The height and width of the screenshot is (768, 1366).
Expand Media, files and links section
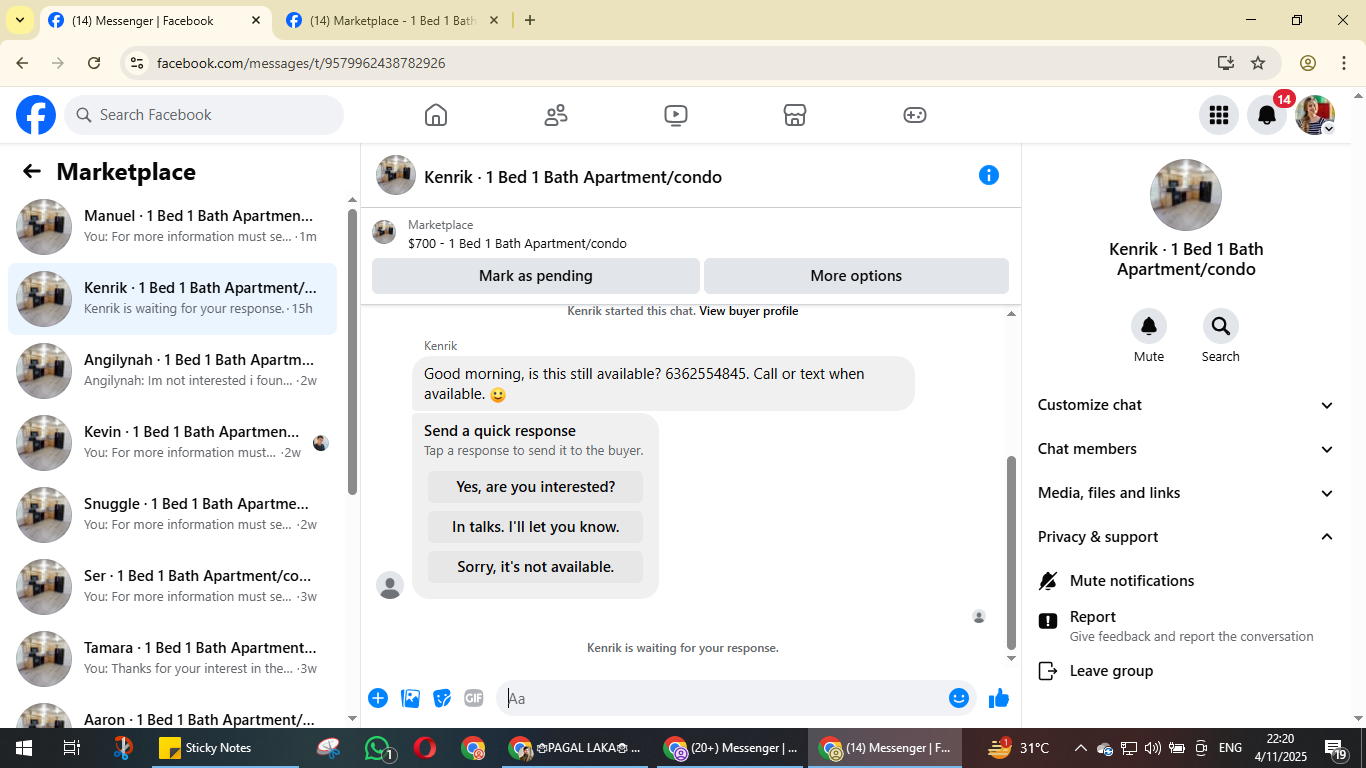pos(1186,493)
